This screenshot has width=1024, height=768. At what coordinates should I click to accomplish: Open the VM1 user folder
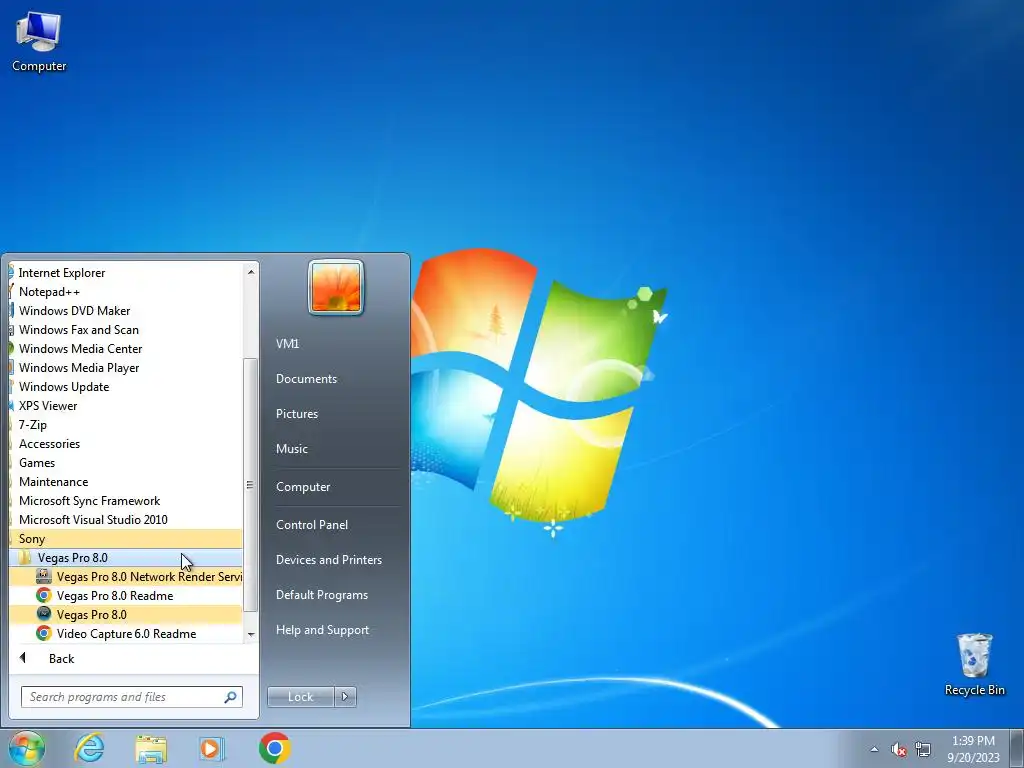click(336, 344)
